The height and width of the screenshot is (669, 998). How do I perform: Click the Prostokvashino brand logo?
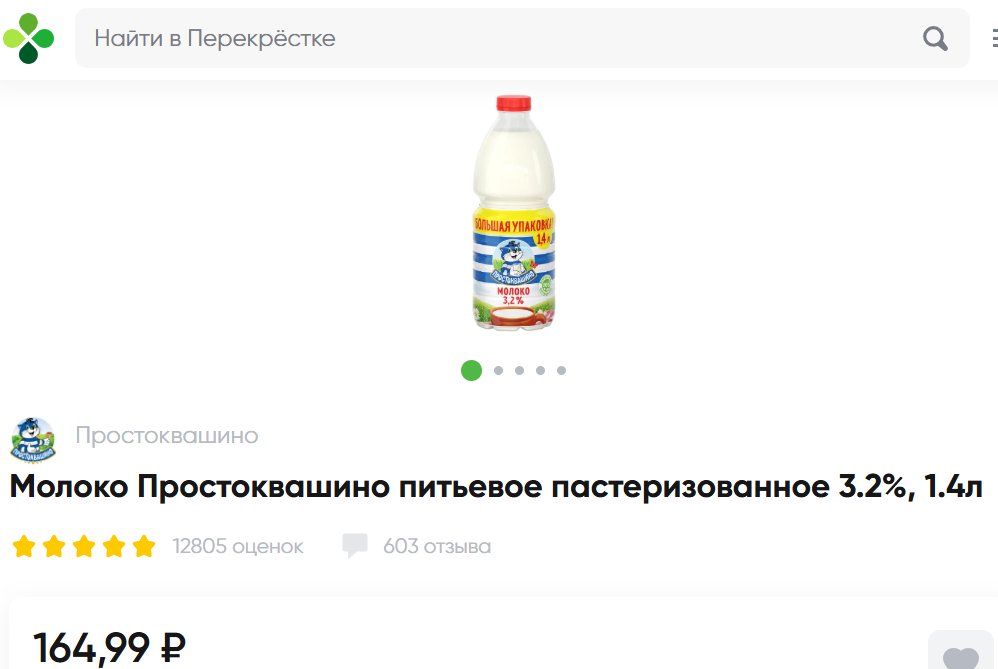[x=33, y=439]
